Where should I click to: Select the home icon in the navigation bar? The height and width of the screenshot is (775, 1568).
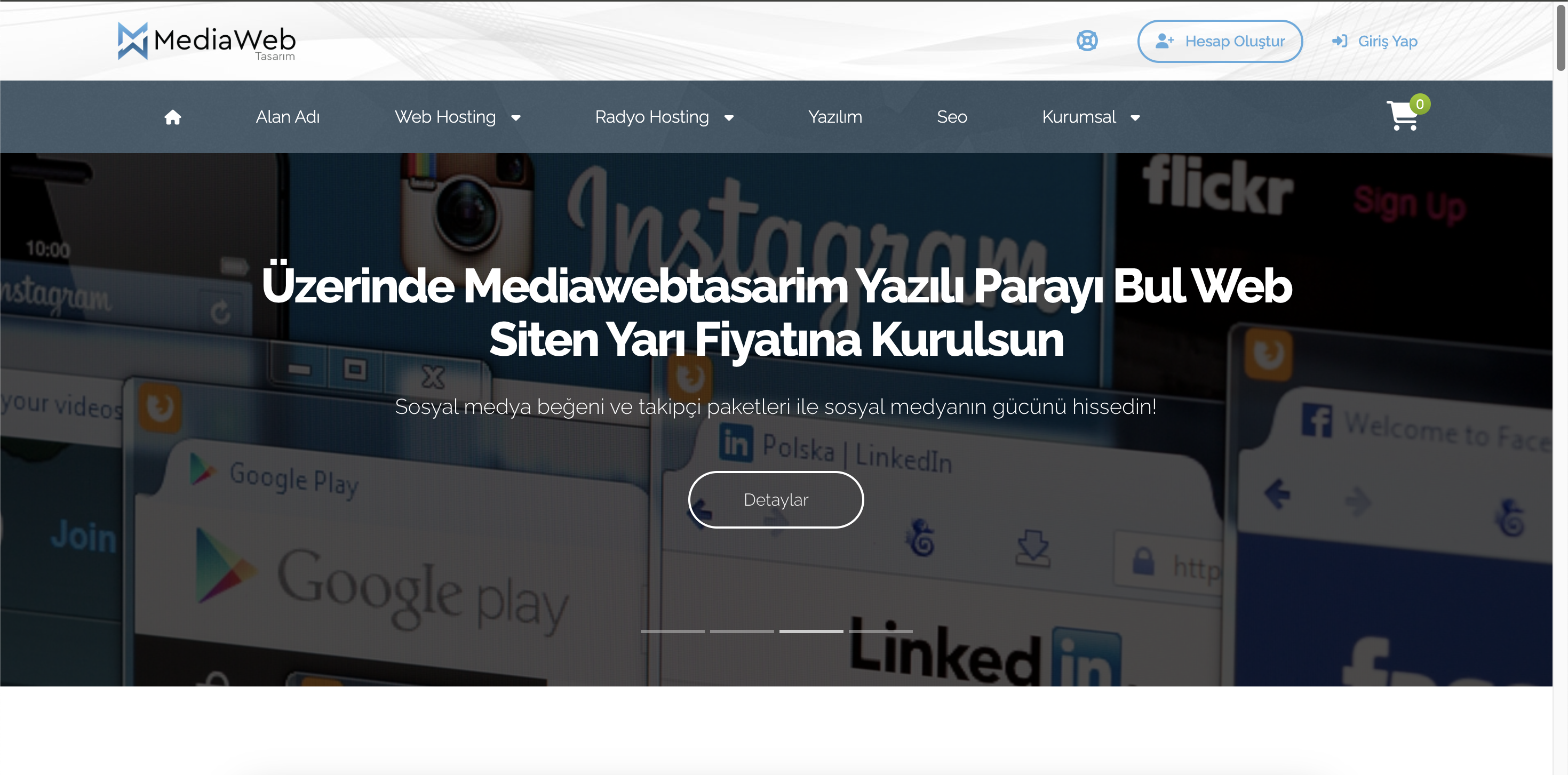click(x=172, y=117)
